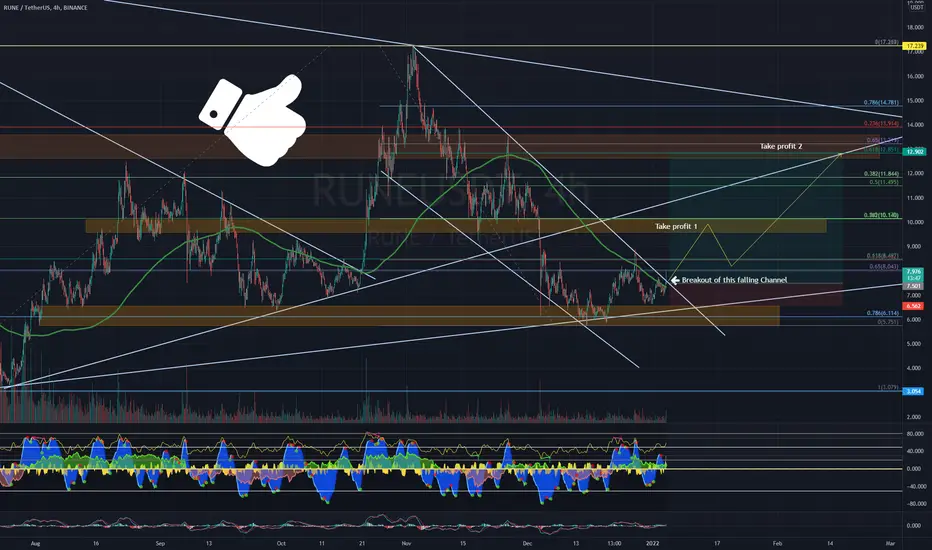Select Fibonacci level label 0.382(11.844)

[881, 174]
